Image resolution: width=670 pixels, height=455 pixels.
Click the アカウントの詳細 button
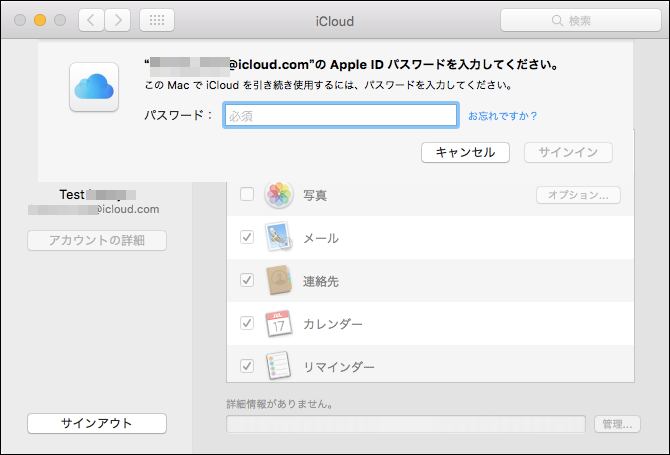pos(97,241)
